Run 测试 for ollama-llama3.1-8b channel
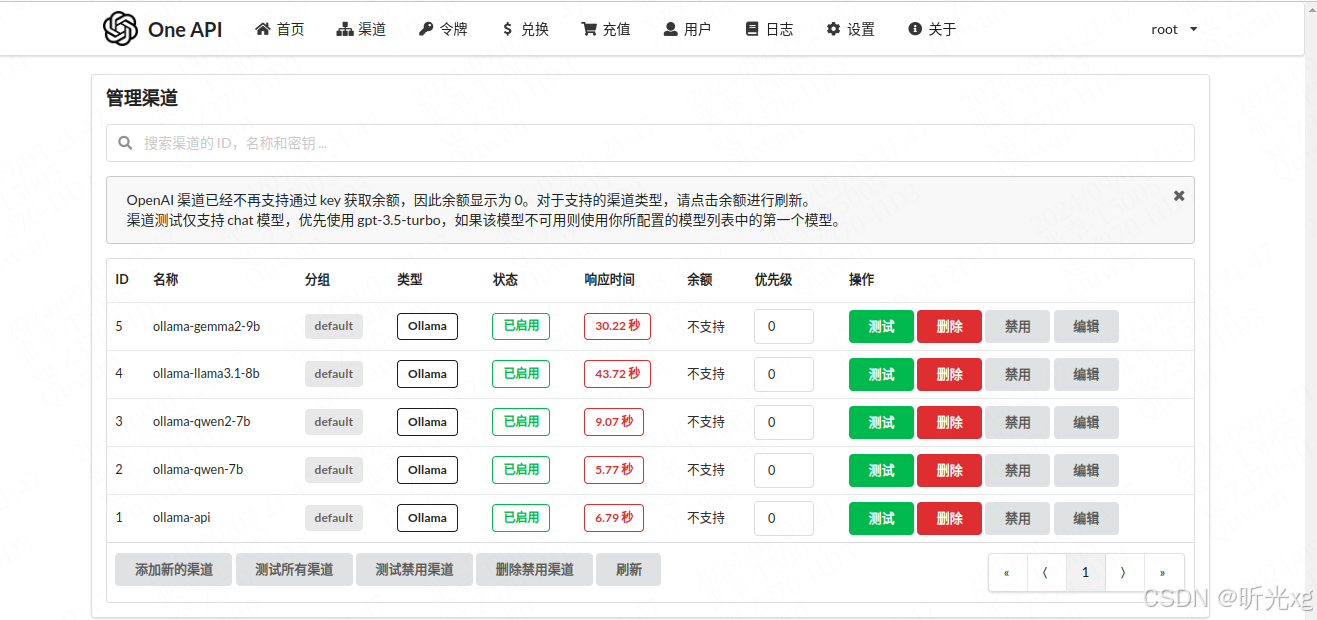1317x620 pixels. click(880, 374)
